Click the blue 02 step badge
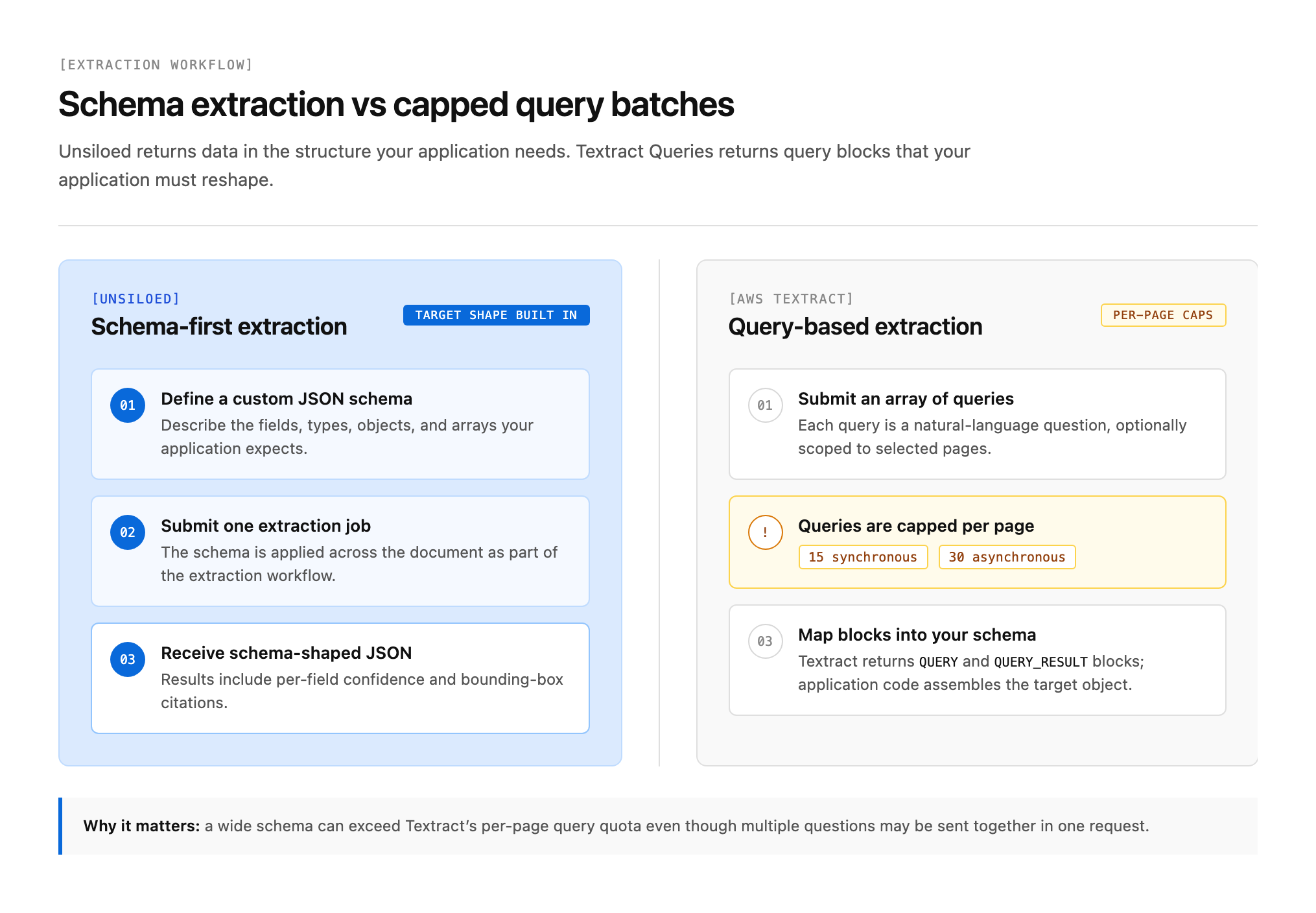This screenshot has width=1316, height=913. tap(128, 532)
